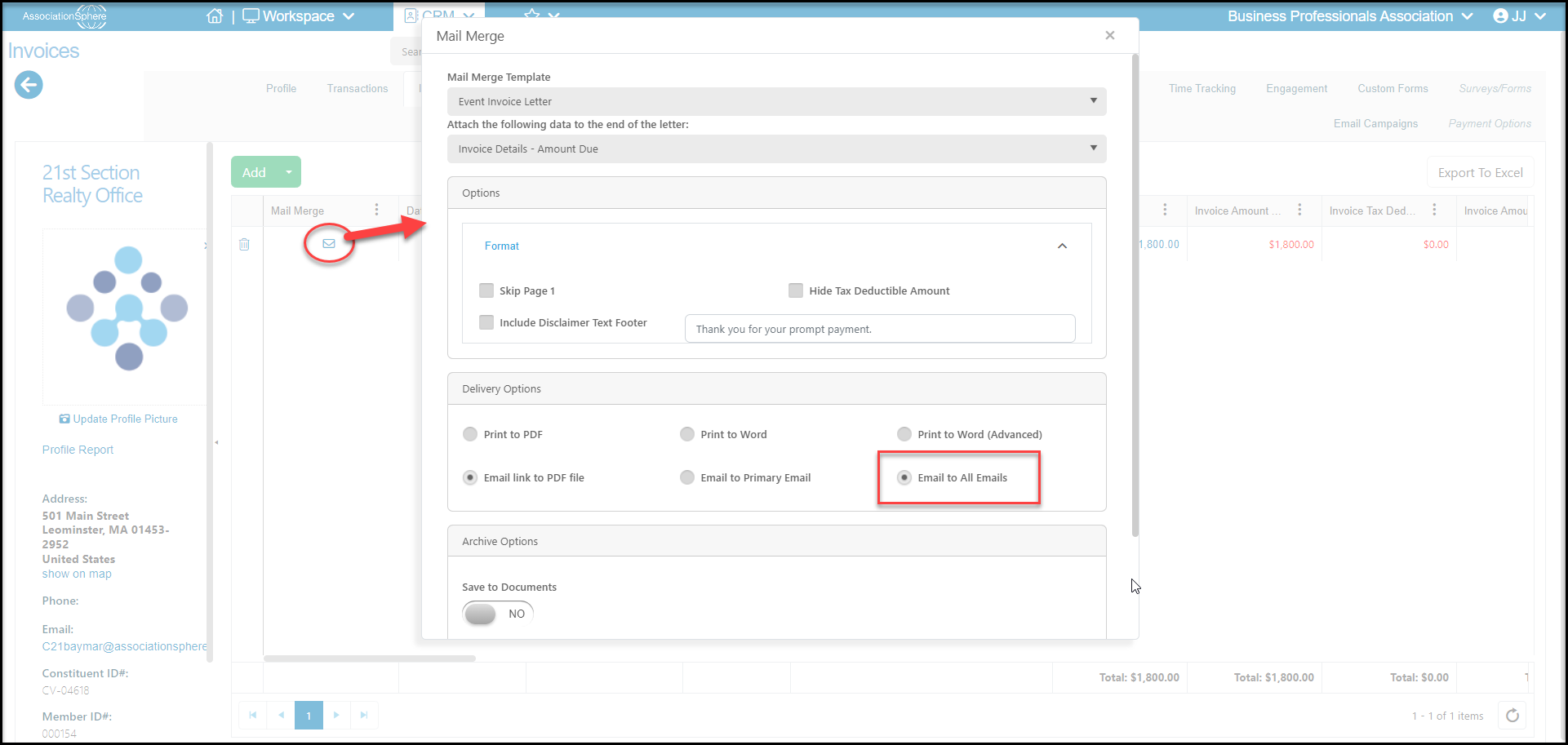Image resolution: width=1568 pixels, height=745 pixels.
Task: Click the refresh icon in grid footer
Action: (x=1512, y=716)
